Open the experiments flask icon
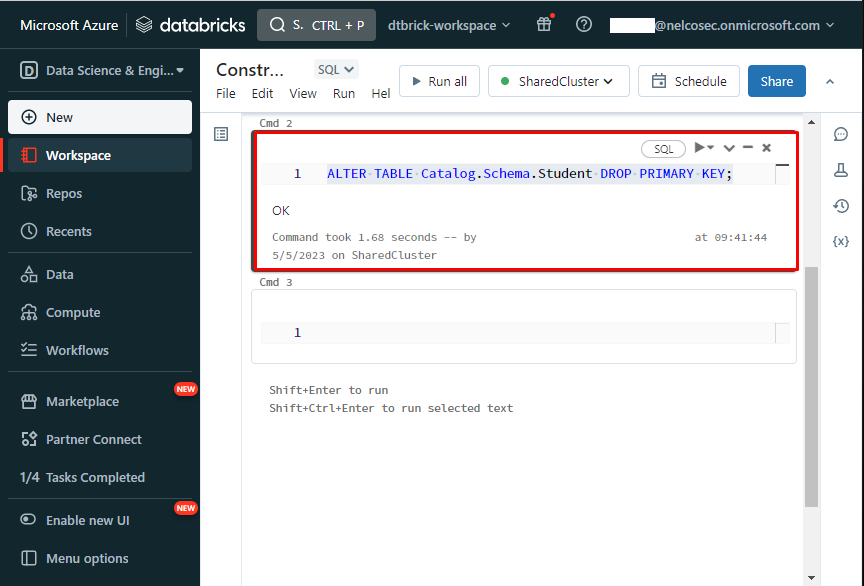The image size is (864, 586). tap(840, 171)
